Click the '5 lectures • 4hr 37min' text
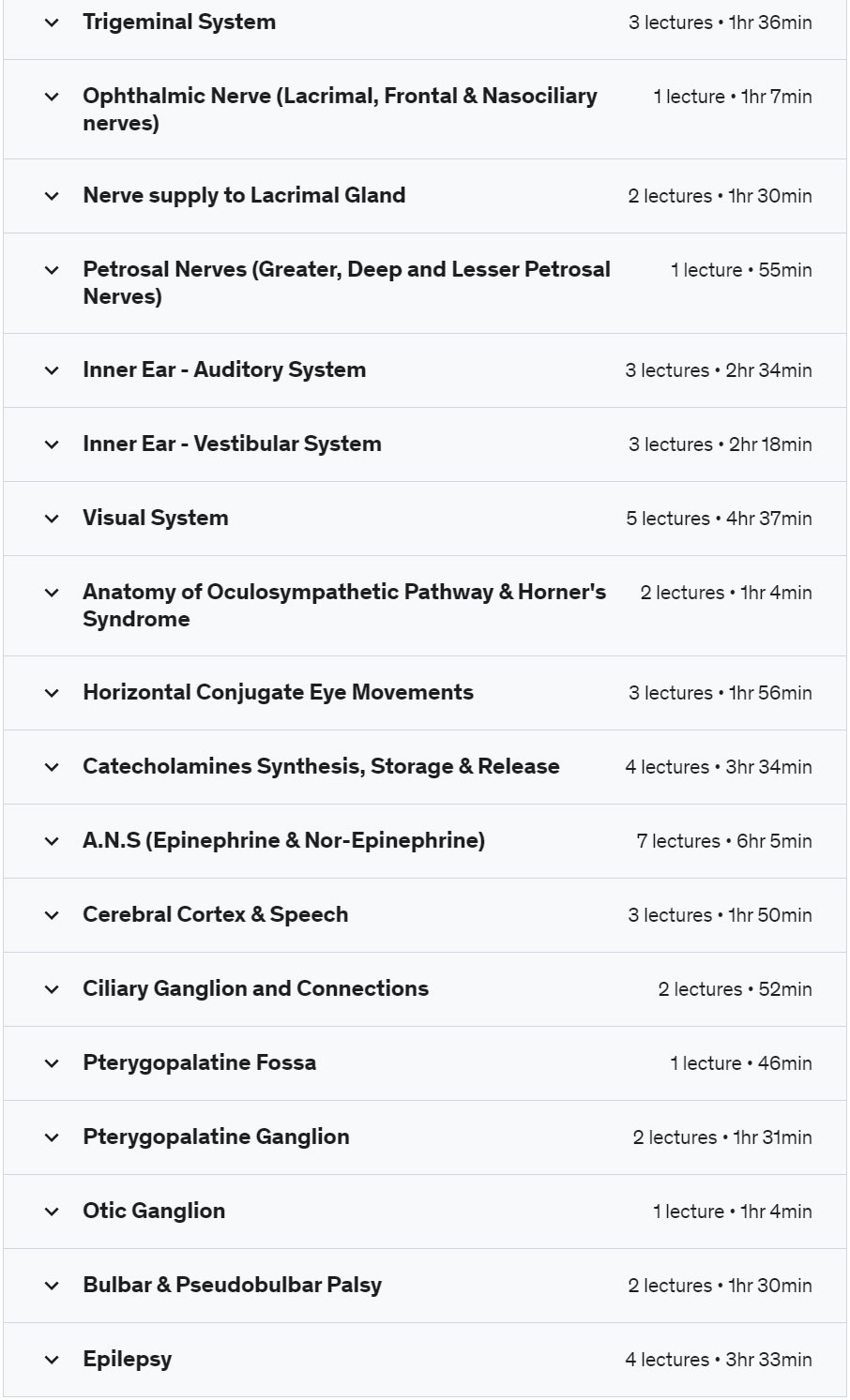 point(720,519)
